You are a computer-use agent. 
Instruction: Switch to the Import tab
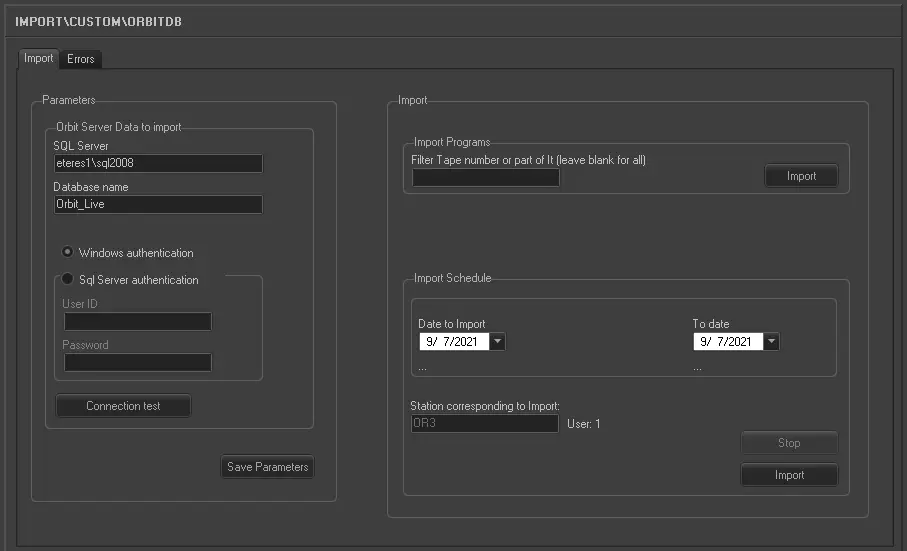[39, 59]
